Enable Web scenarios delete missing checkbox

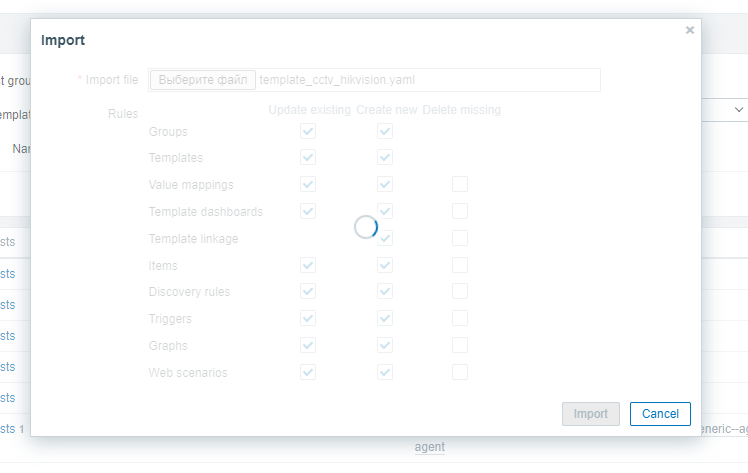point(460,372)
